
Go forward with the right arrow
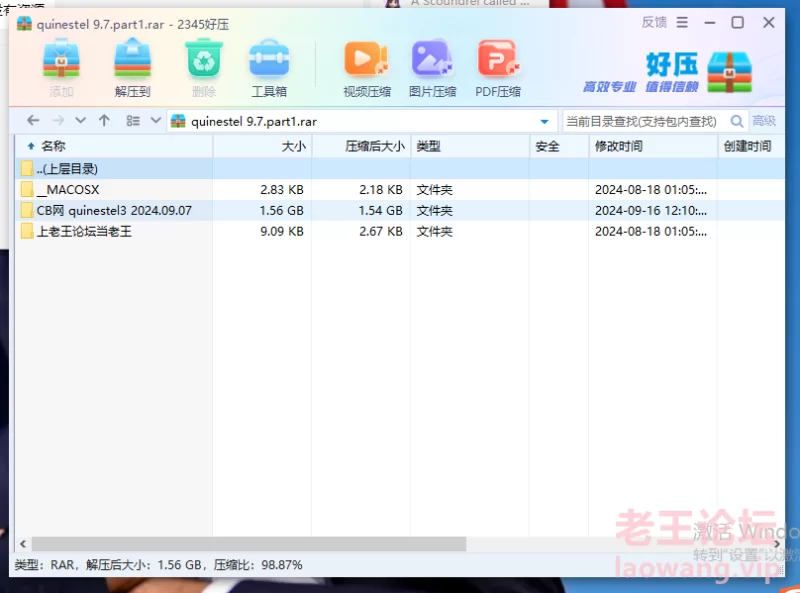pyautogui.click(x=58, y=120)
